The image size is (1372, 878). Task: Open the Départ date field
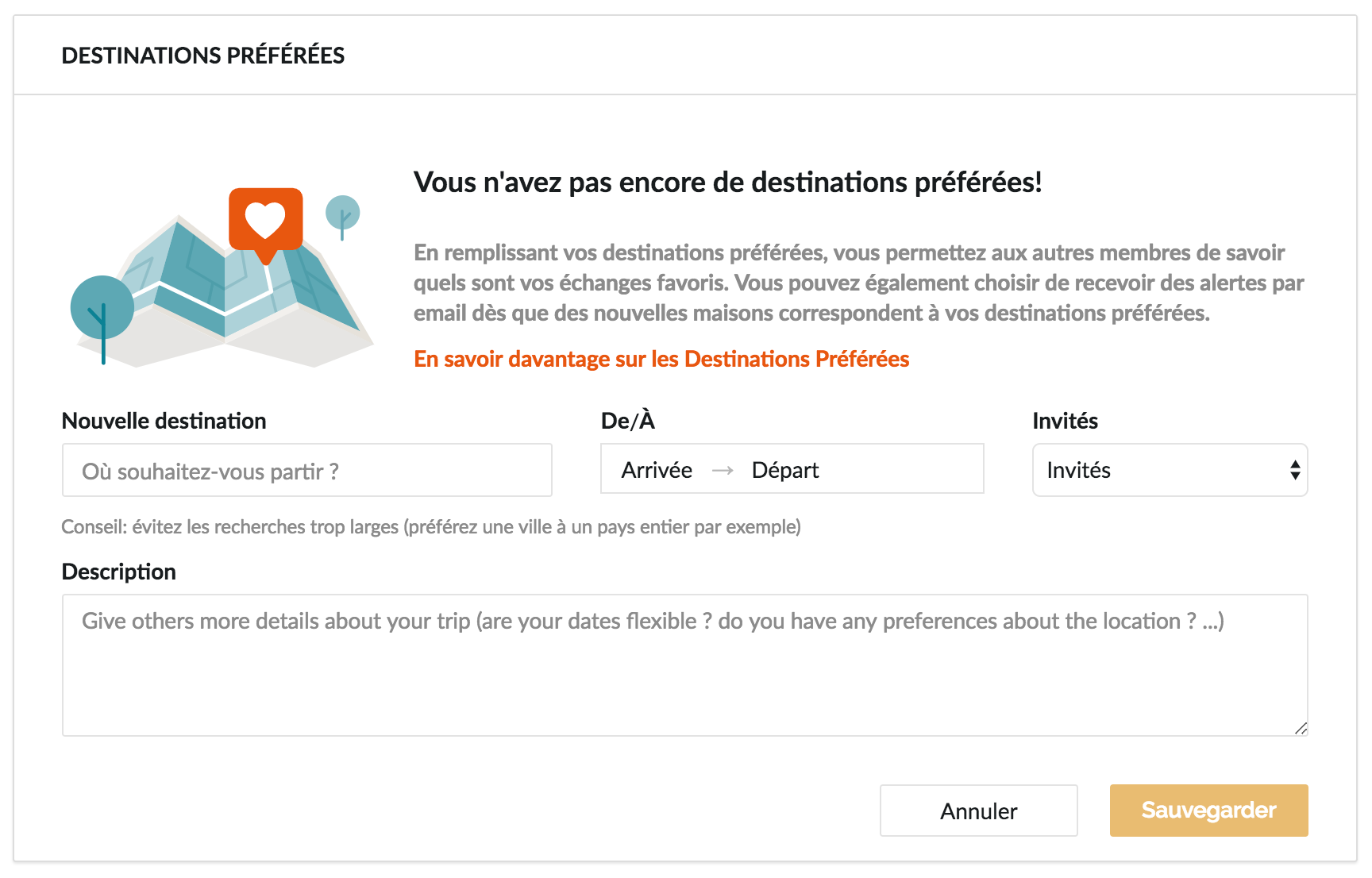pos(784,469)
